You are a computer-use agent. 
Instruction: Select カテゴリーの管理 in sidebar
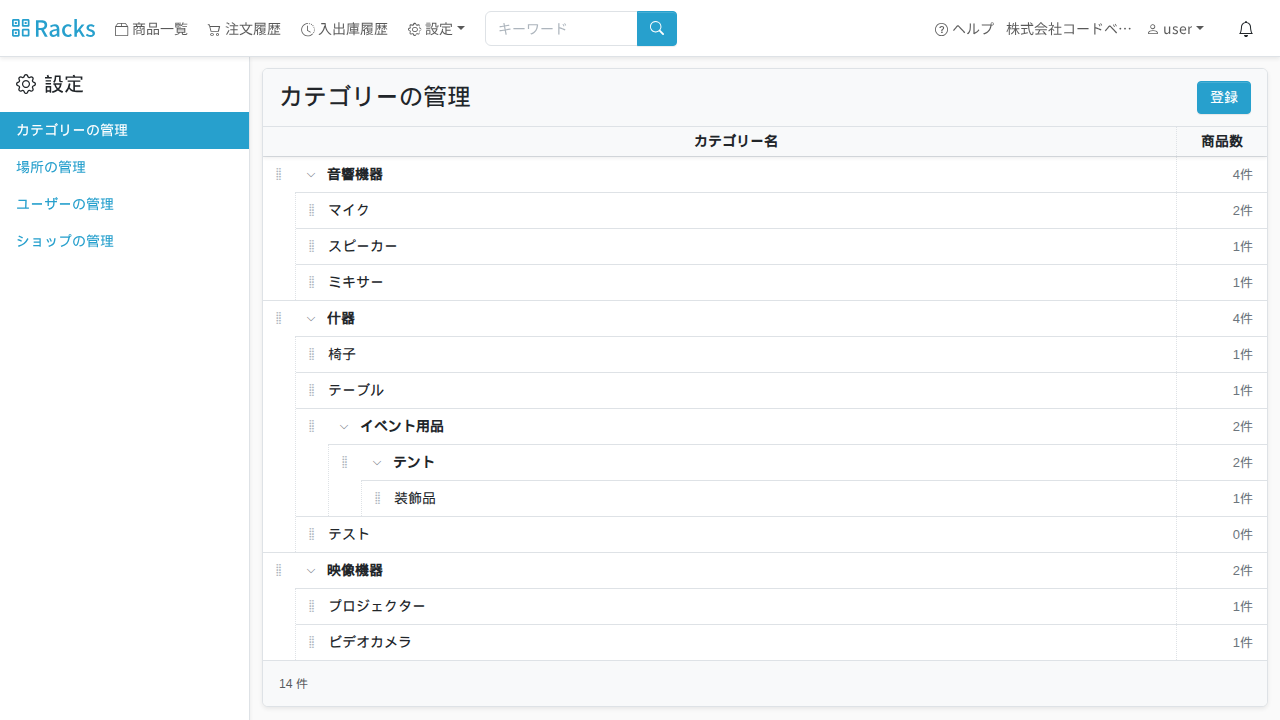(x=124, y=130)
